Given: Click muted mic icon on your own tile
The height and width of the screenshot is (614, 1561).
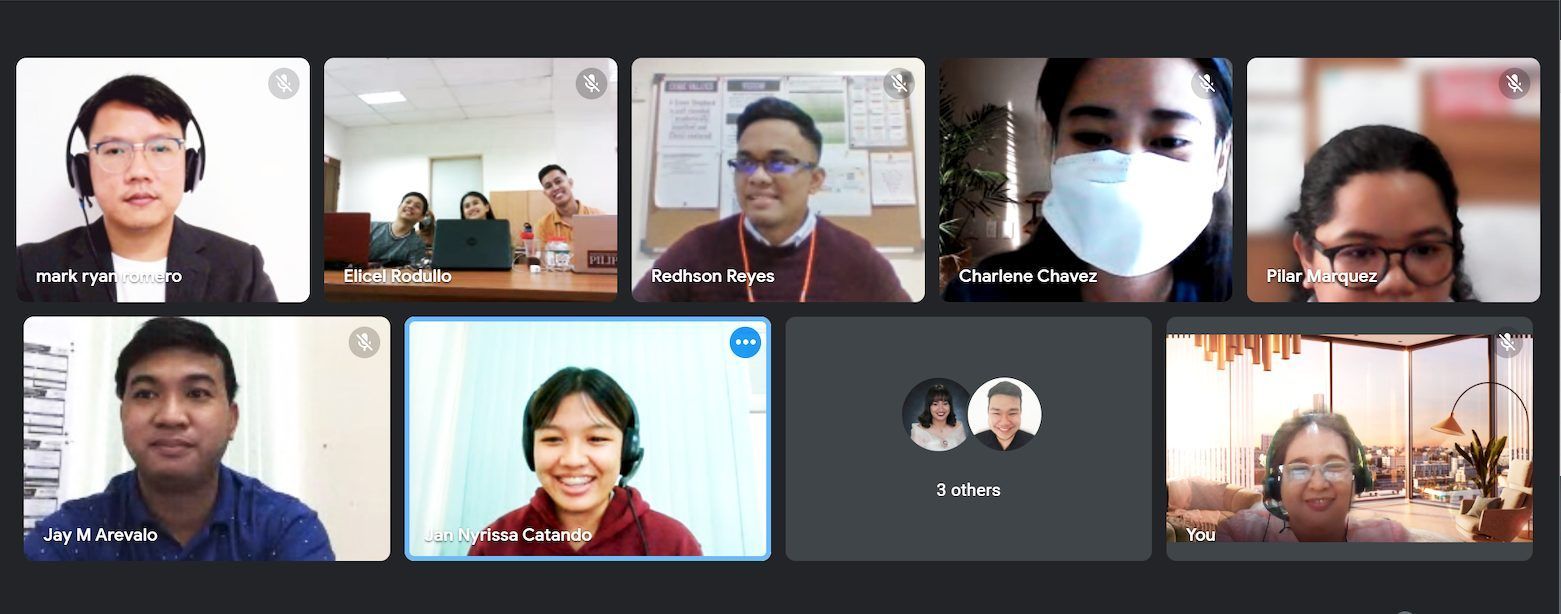Looking at the screenshot, I should [x=1508, y=343].
